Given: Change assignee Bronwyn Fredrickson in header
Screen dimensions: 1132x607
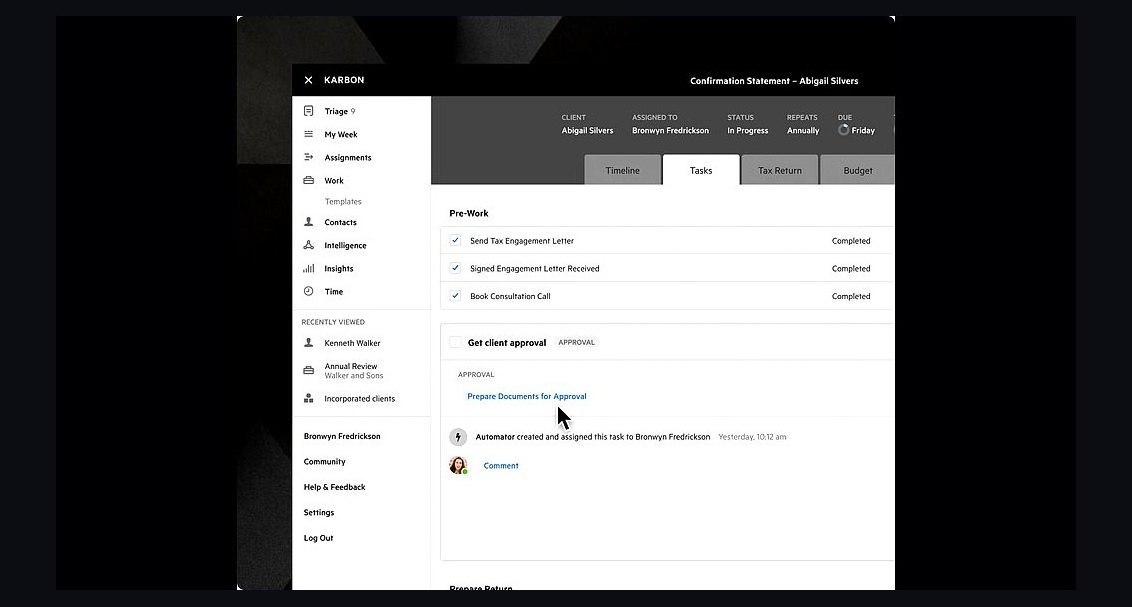Looking at the screenshot, I should pyautogui.click(x=670, y=131).
